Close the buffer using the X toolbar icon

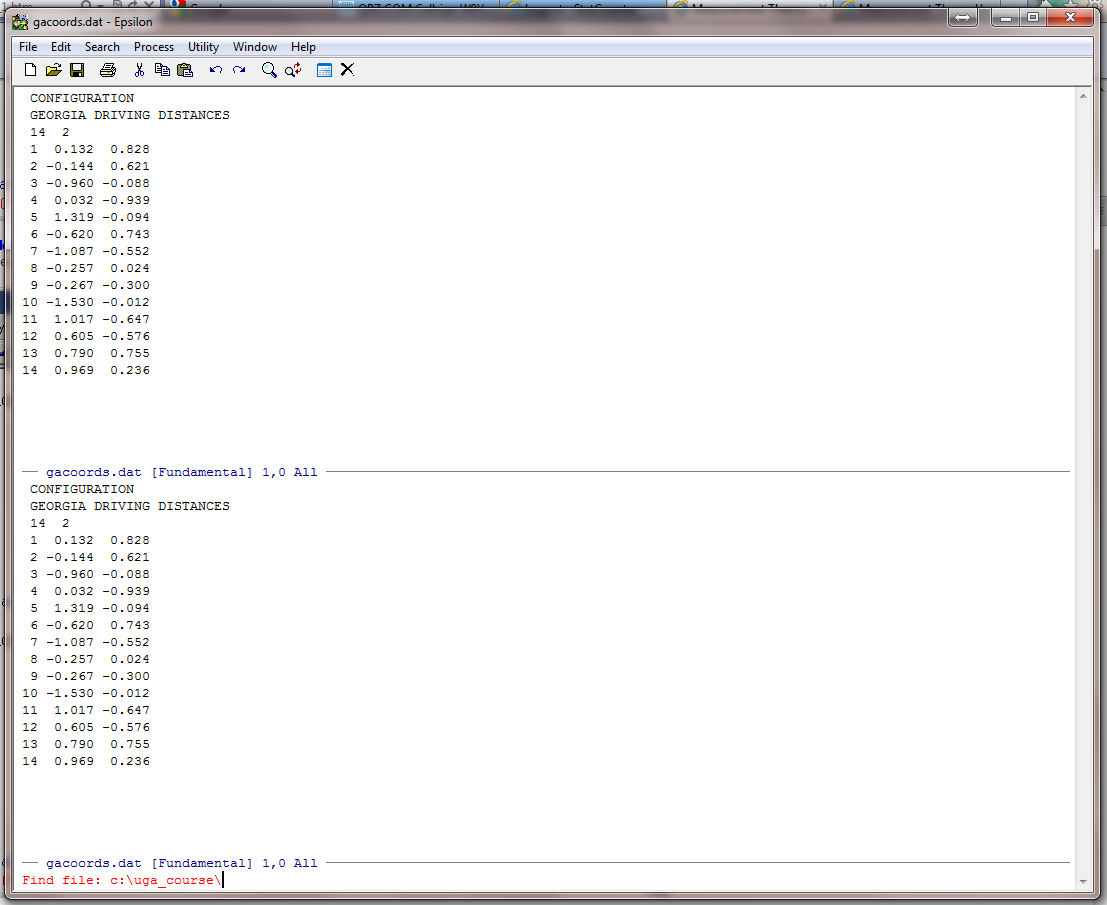[x=347, y=70]
